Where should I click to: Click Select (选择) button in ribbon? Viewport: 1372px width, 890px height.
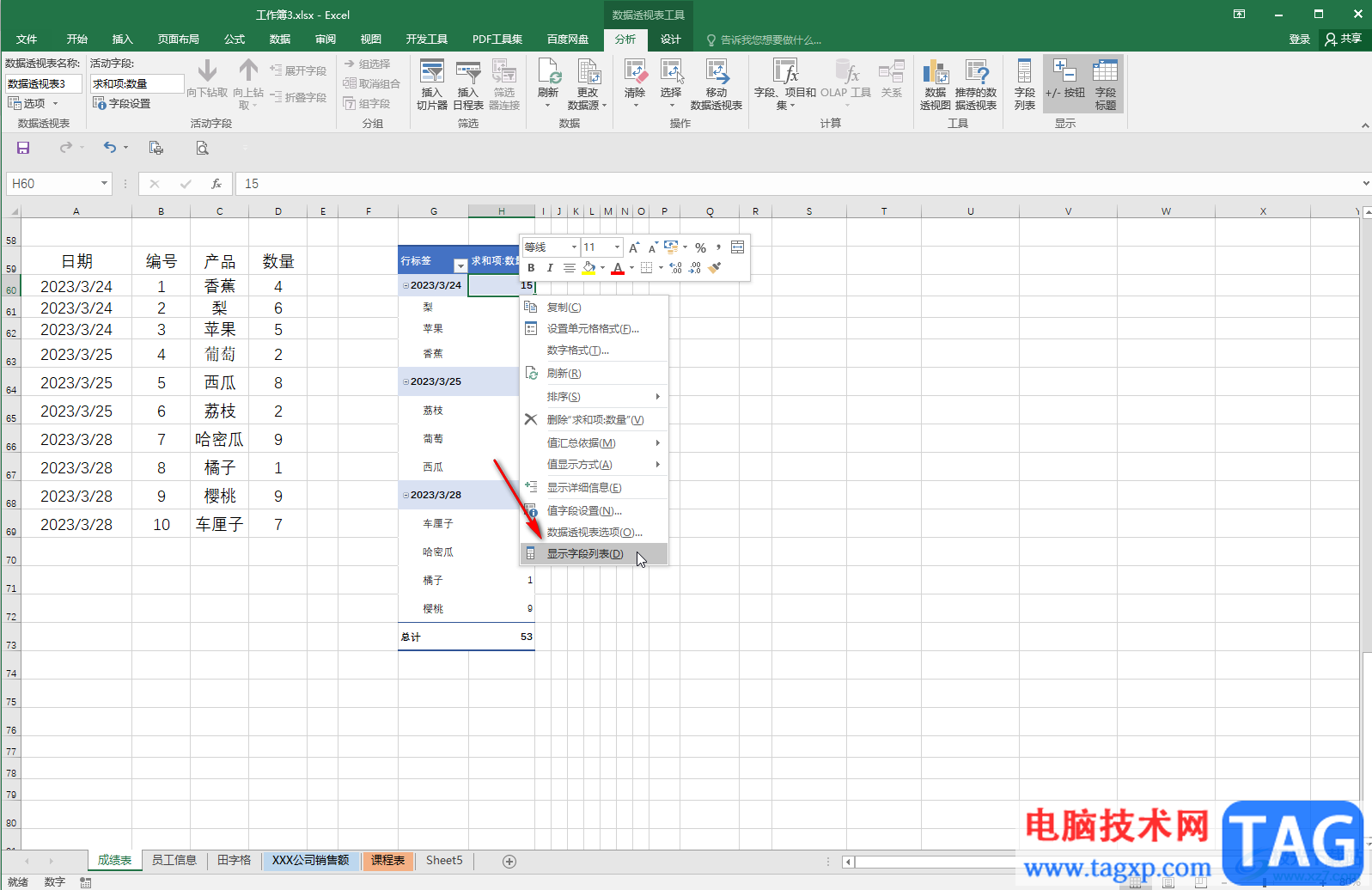tap(671, 84)
